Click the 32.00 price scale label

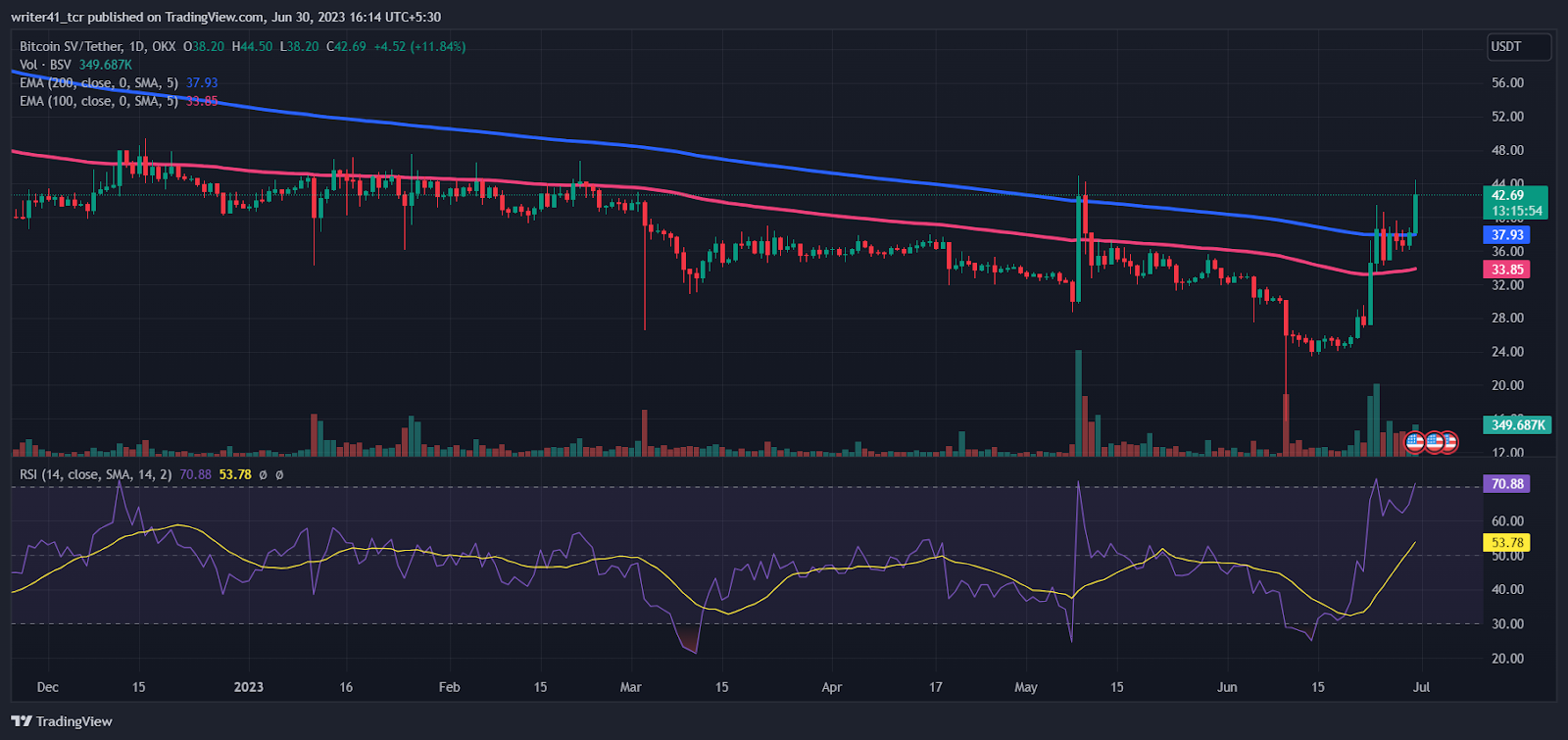point(1507,285)
